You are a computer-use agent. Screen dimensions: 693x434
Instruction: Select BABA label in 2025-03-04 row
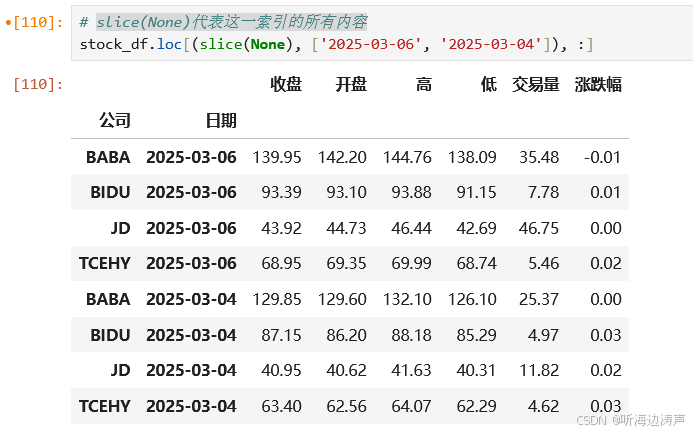[108, 299]
